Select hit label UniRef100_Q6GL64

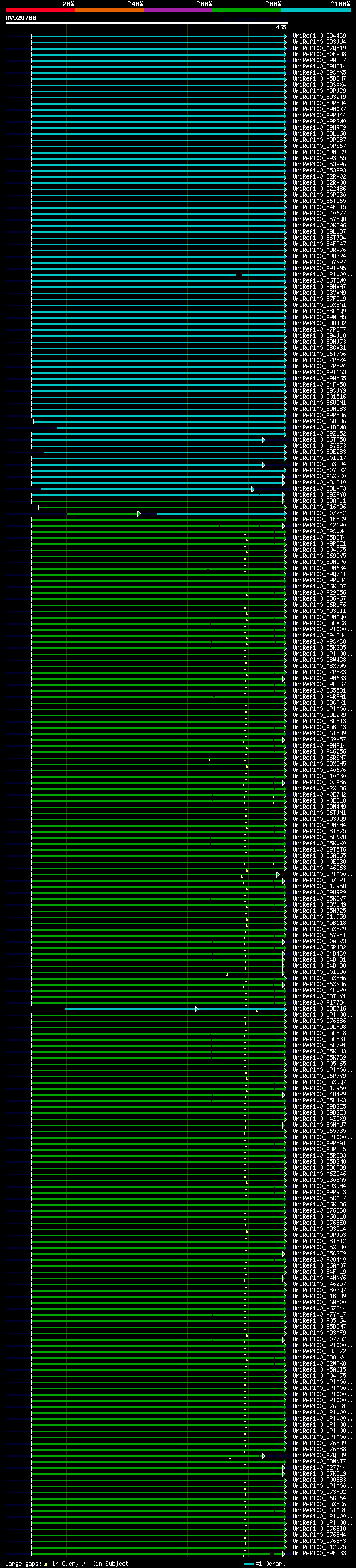(x=319, y=1498)
